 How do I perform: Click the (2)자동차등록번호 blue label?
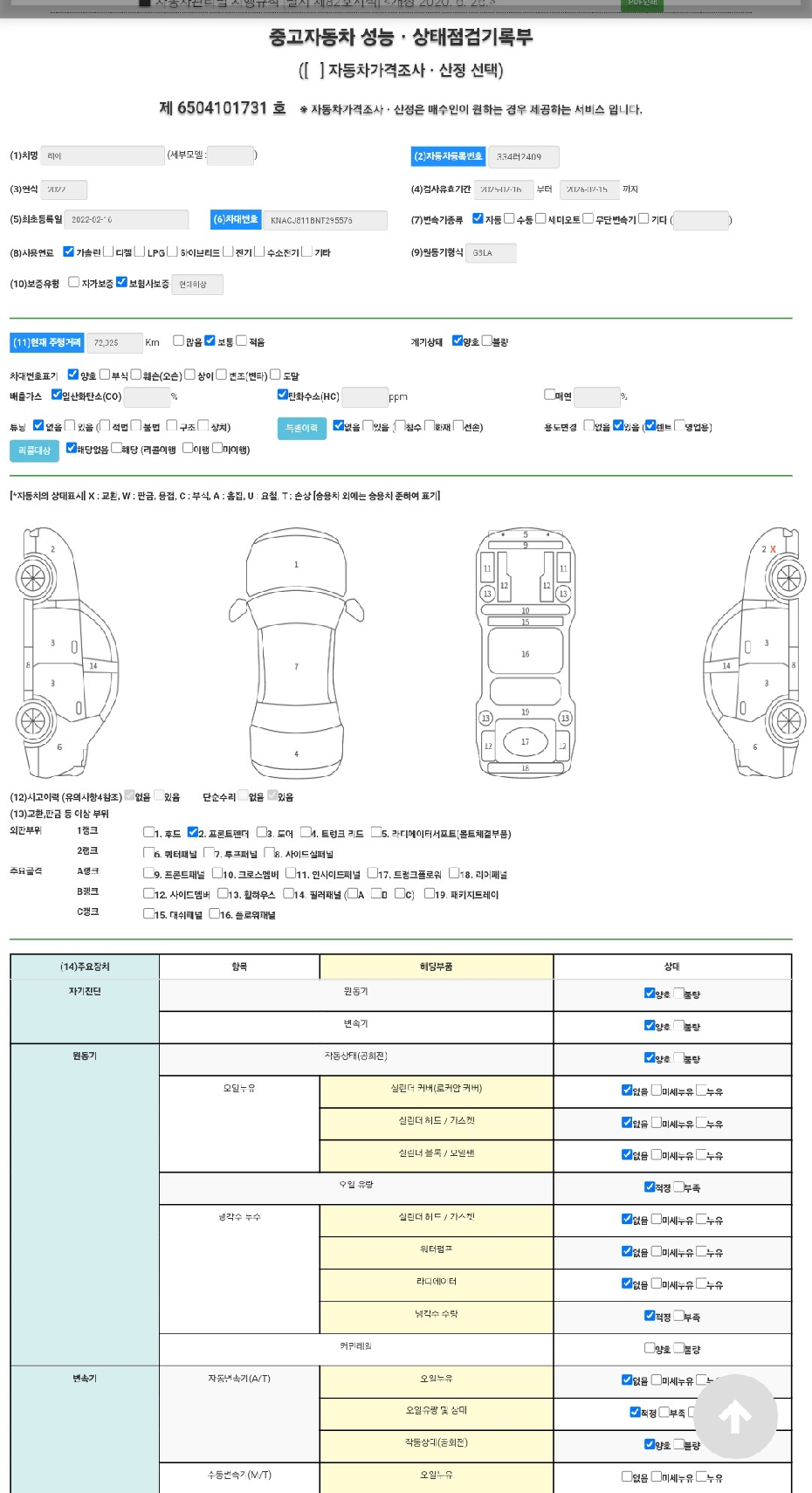448,156
